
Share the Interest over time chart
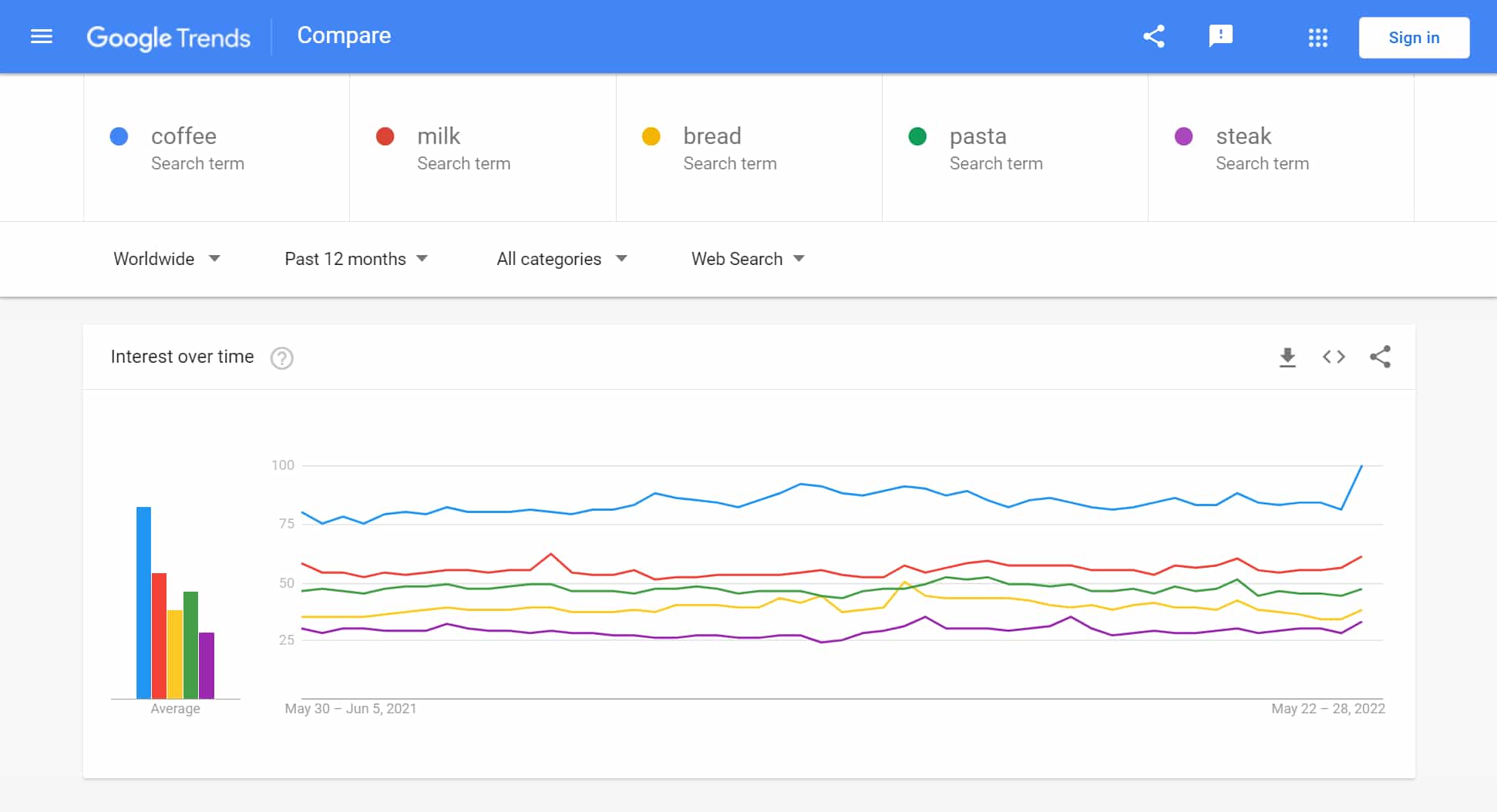[1380, 357]
